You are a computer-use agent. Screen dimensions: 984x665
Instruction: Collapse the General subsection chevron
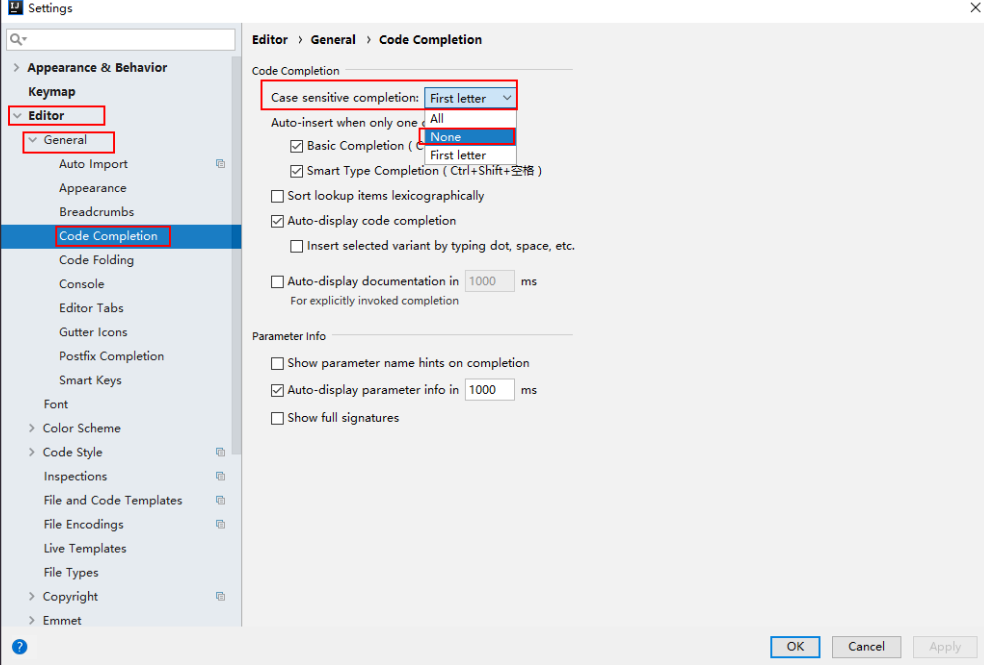point(33,140)
